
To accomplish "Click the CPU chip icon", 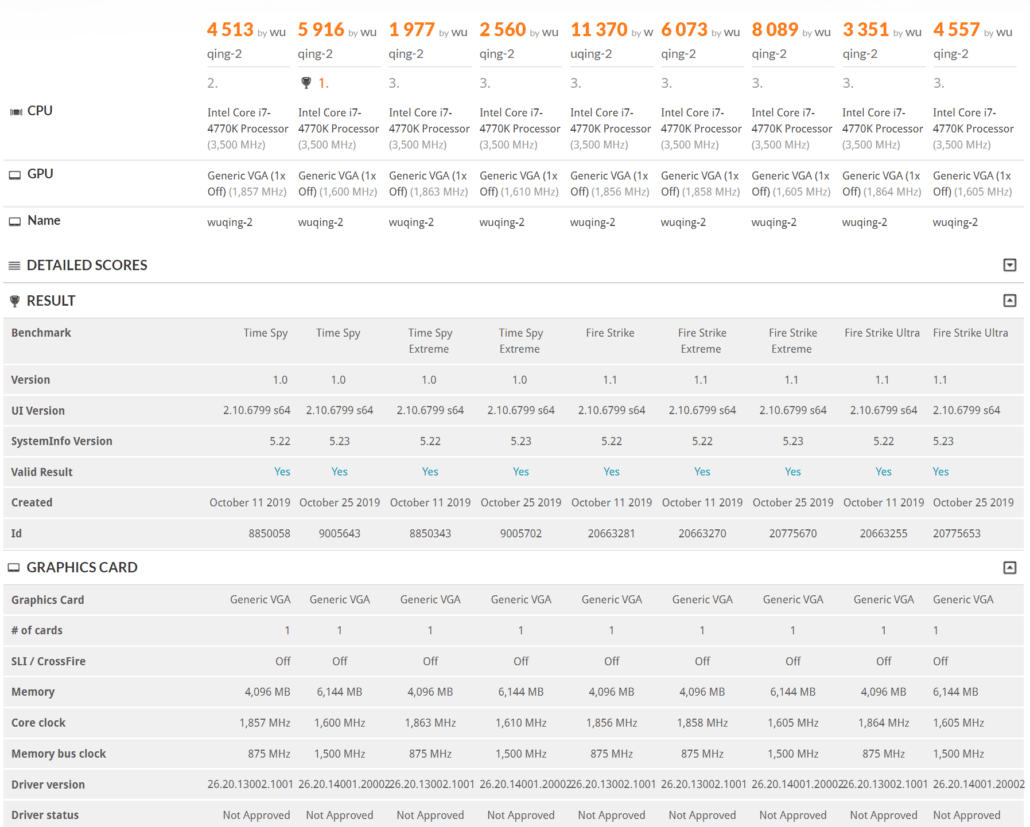I will pos(15,111).
